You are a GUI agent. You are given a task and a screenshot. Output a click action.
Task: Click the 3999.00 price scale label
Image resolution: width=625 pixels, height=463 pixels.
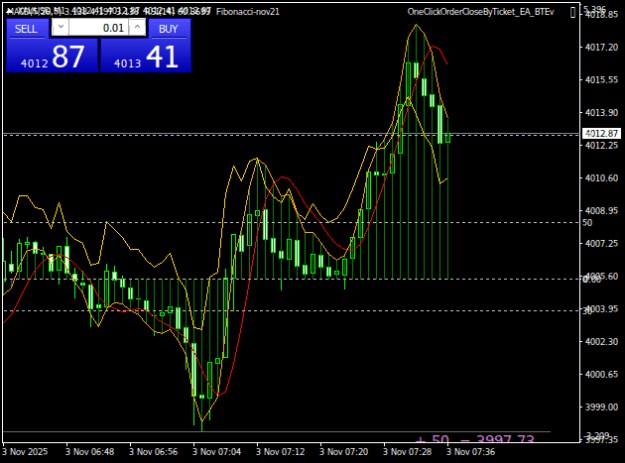[x=601, y=407]
